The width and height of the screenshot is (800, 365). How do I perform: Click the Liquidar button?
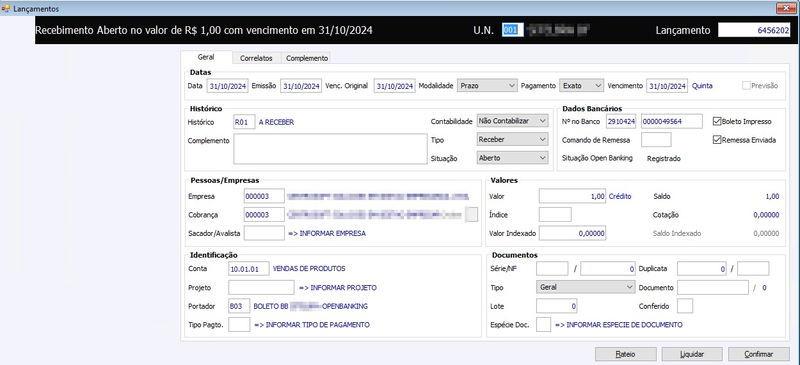tap(692, 354)
